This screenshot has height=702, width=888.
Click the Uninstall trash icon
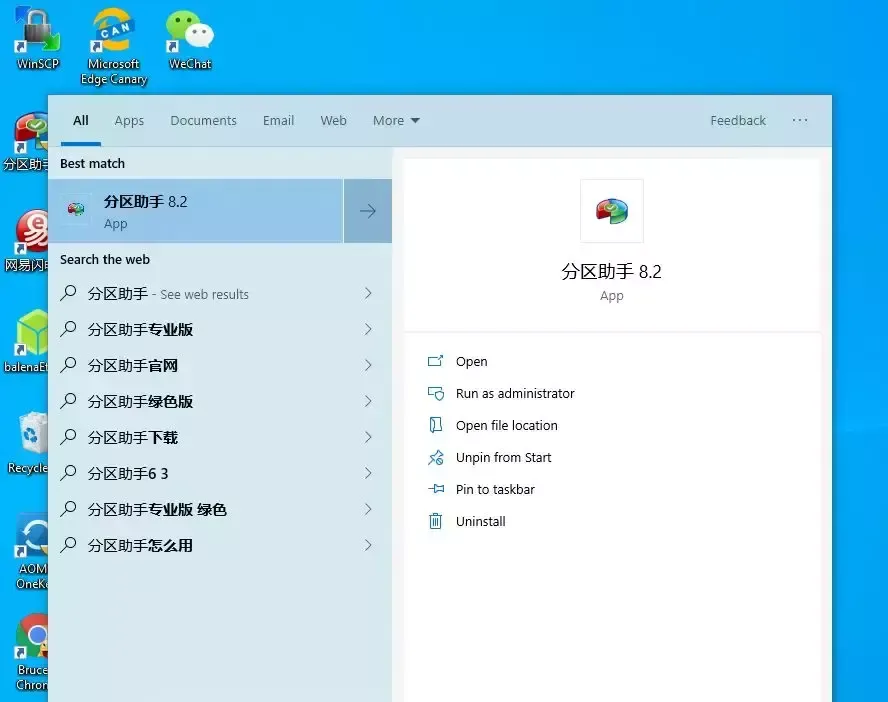pyautogui.click(x=435, y=522)
